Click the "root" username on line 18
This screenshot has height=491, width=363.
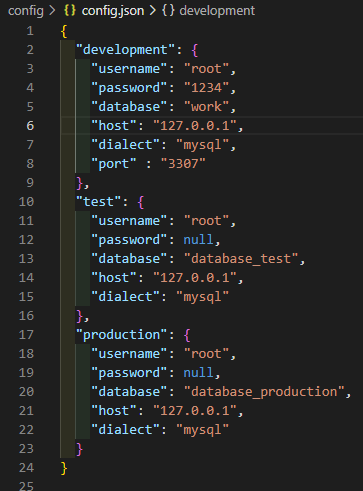[x=206, y=354]
